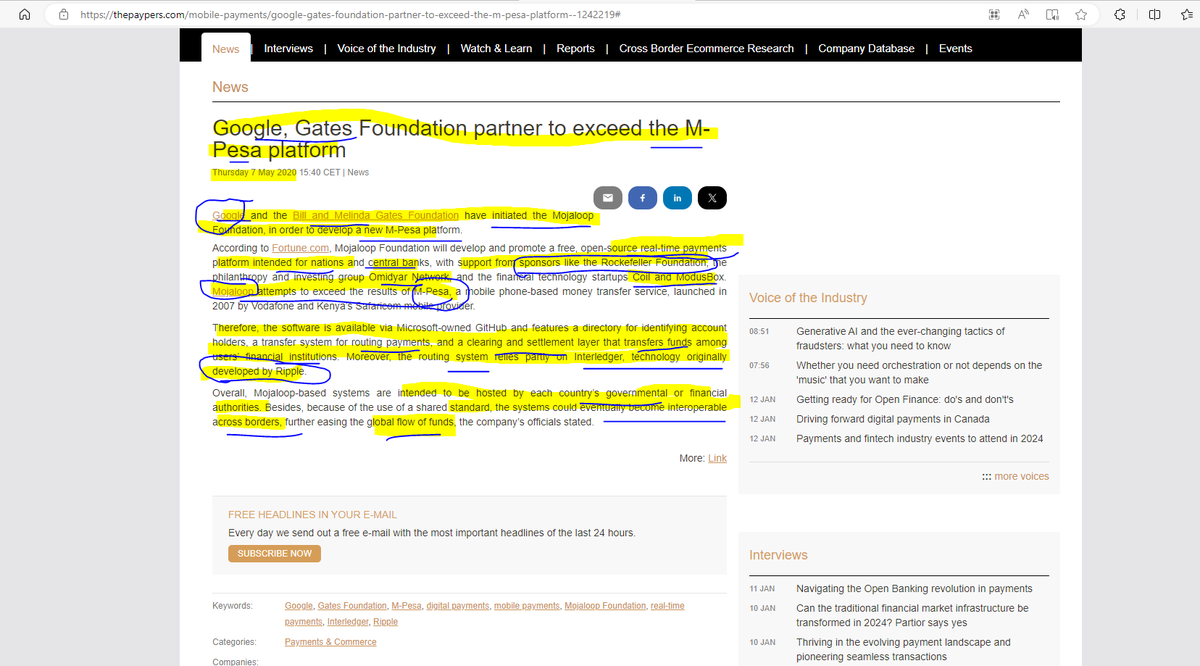Open Cross Border Ecommerce Research menu item

tap(706, 48)
